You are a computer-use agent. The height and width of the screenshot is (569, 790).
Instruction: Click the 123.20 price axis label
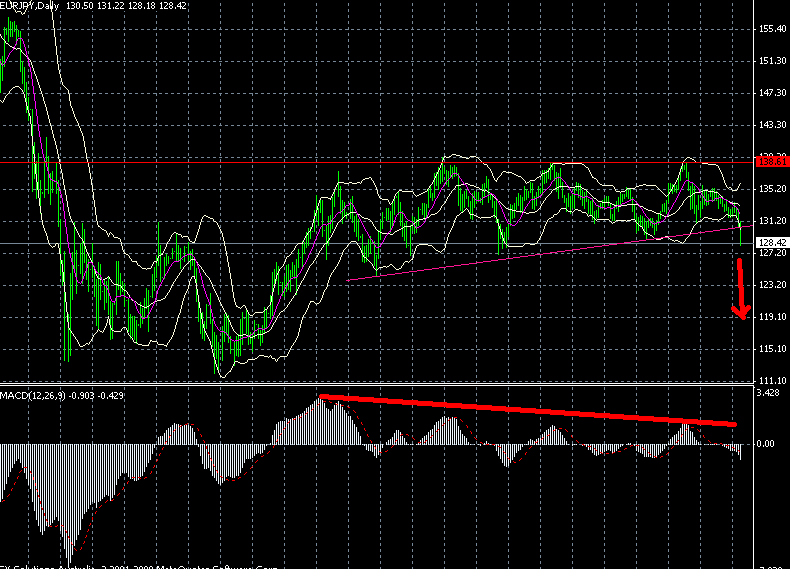[772, 285]
